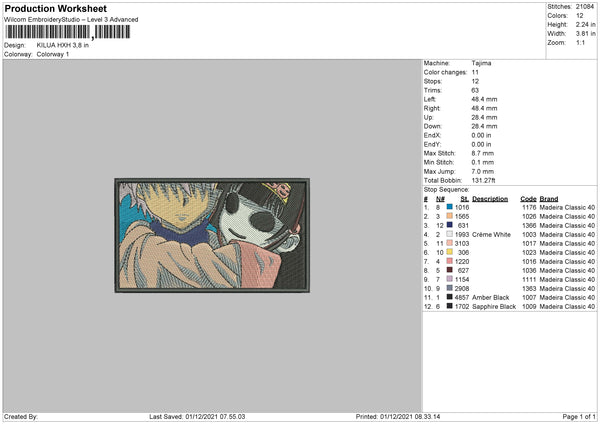600x424 pixels.
Task: Pick the Crème White color swatch
Action: point(450,234)
